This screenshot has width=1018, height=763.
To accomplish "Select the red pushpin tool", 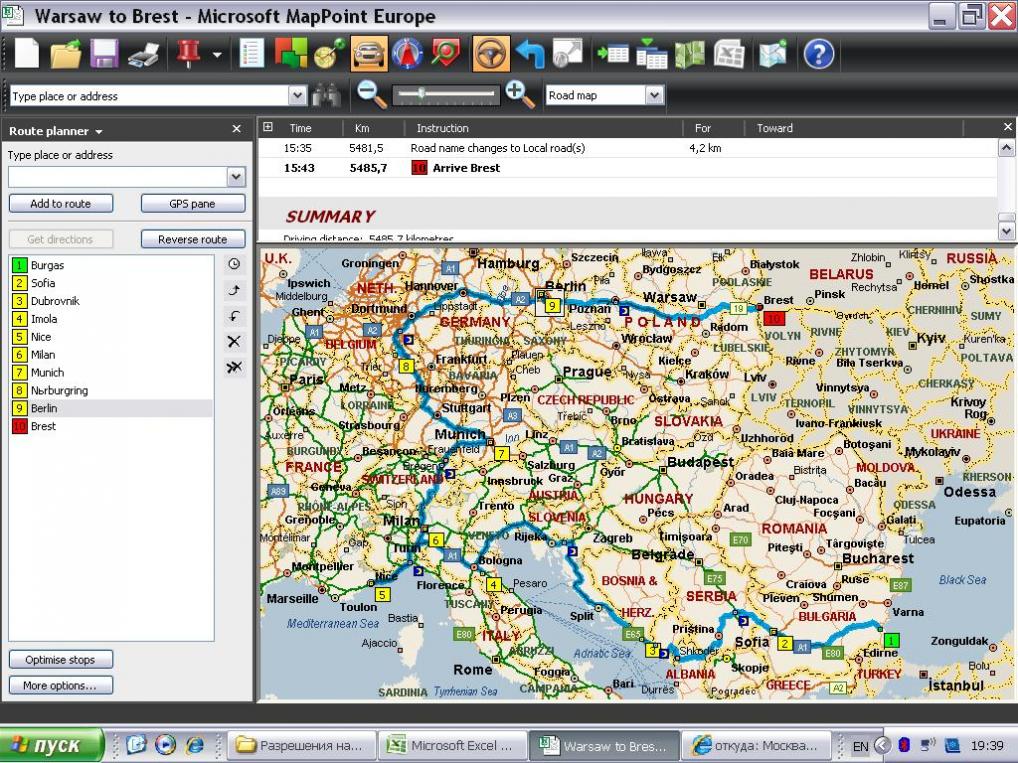I will point(188,53).
